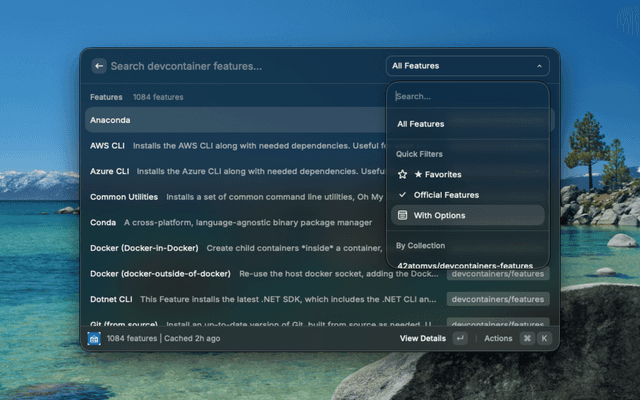Focus the Search devcontainer features field
The image size is (640, 400).
point(240,66)
